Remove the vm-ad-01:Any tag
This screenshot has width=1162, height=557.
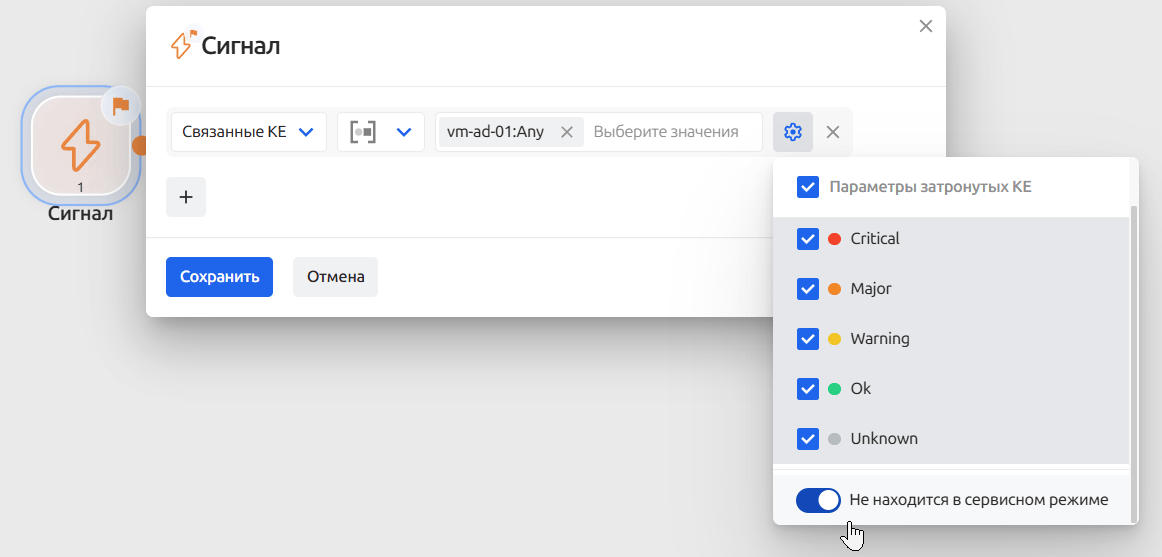pyautogui.click(x=566, y=132)
